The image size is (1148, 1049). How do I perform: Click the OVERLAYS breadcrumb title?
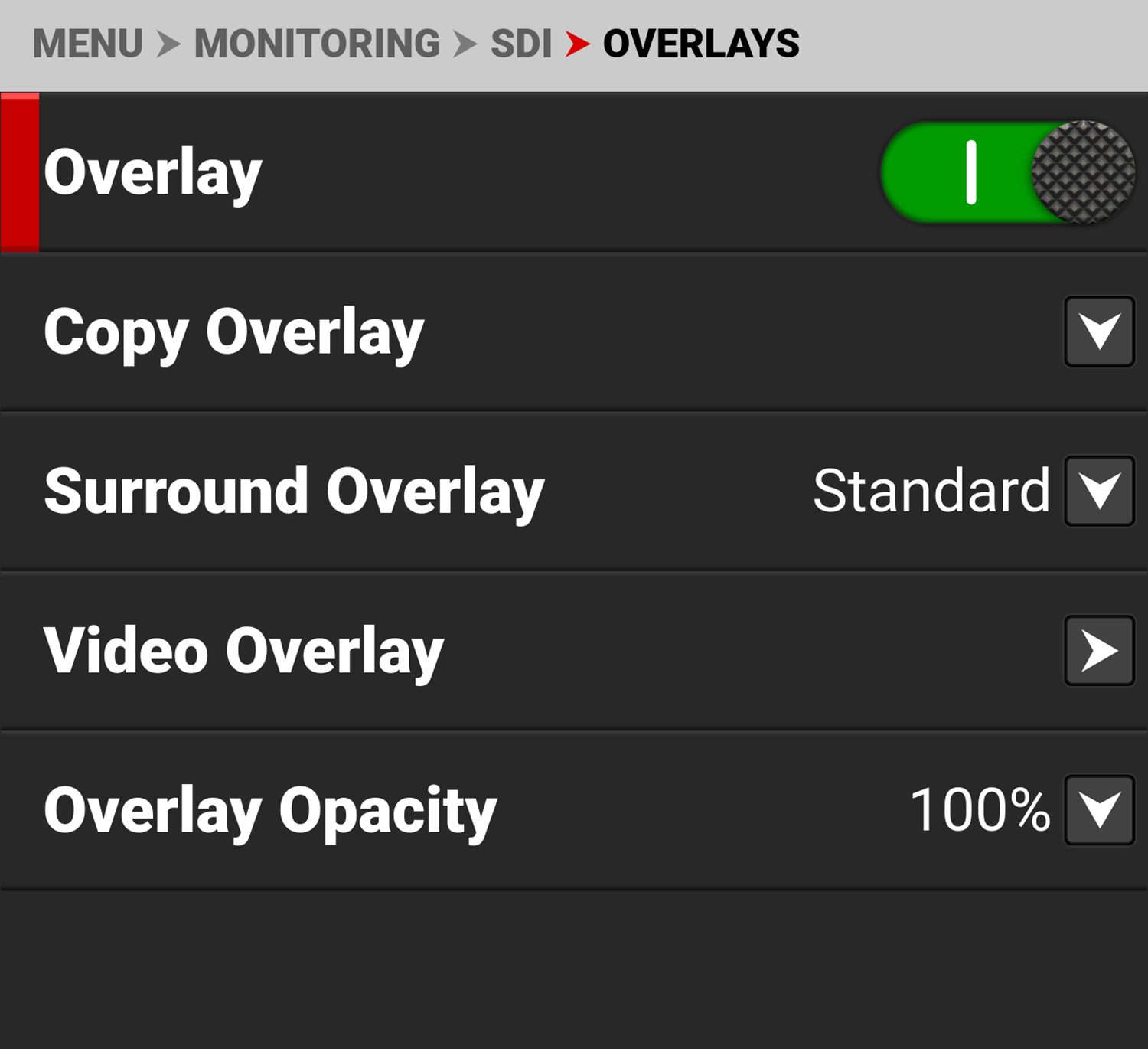[x=701, y=44]
